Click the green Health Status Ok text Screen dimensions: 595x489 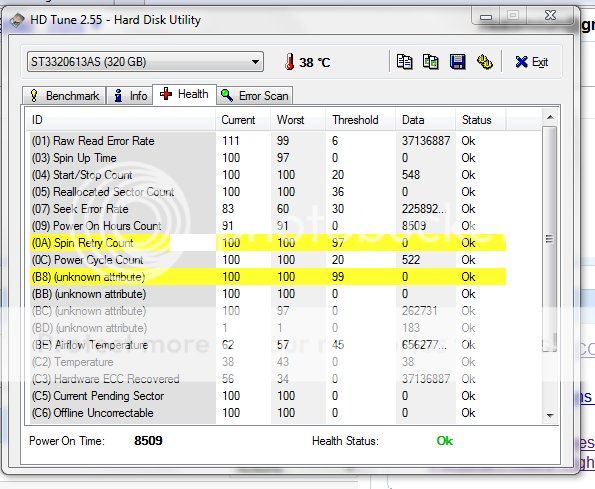(444, 441)
